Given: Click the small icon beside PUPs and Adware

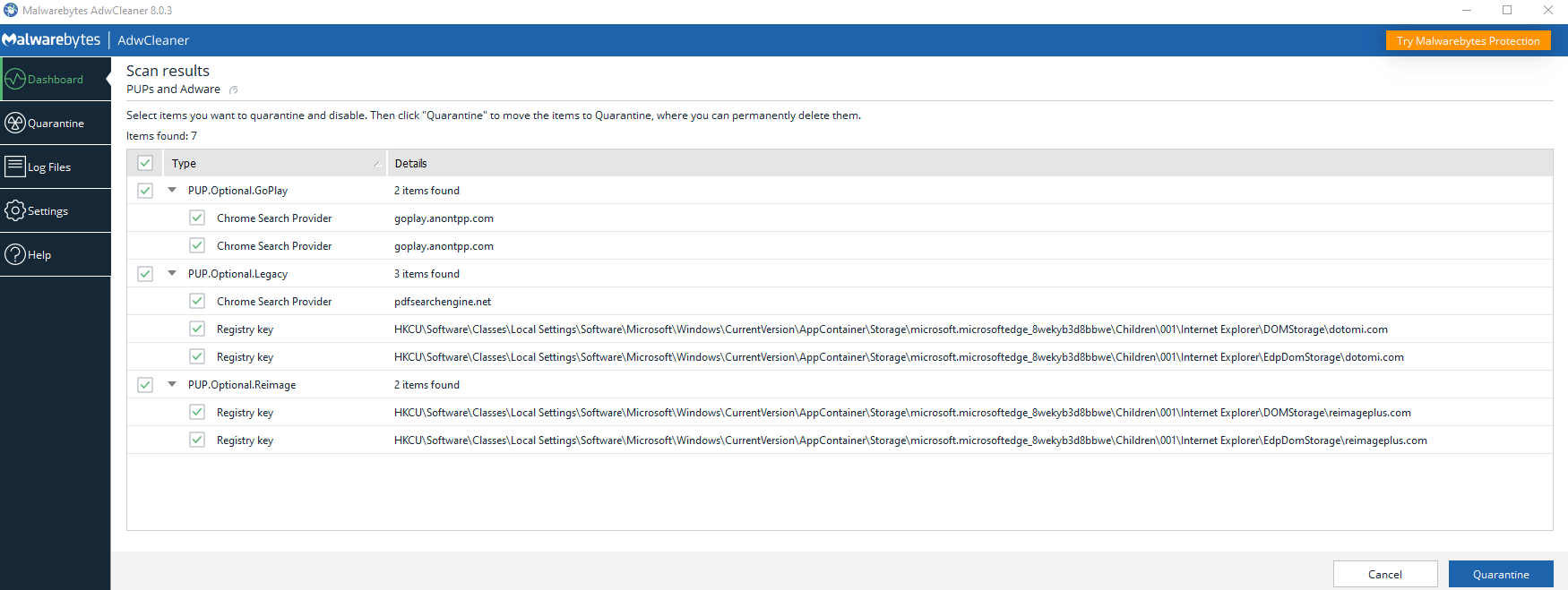Looking at the screenshot, I should (x=234, y=90).
